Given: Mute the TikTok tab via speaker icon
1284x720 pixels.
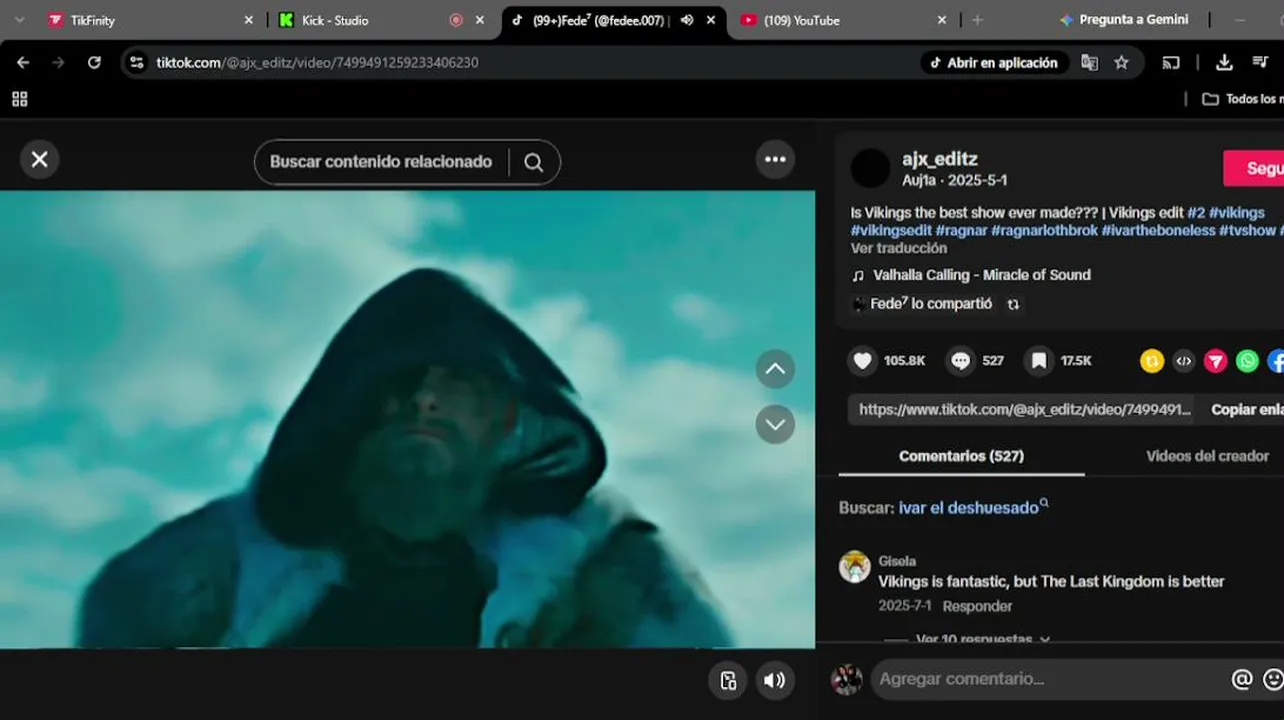Looking at the screenshot, I should (x=687, y=20).
